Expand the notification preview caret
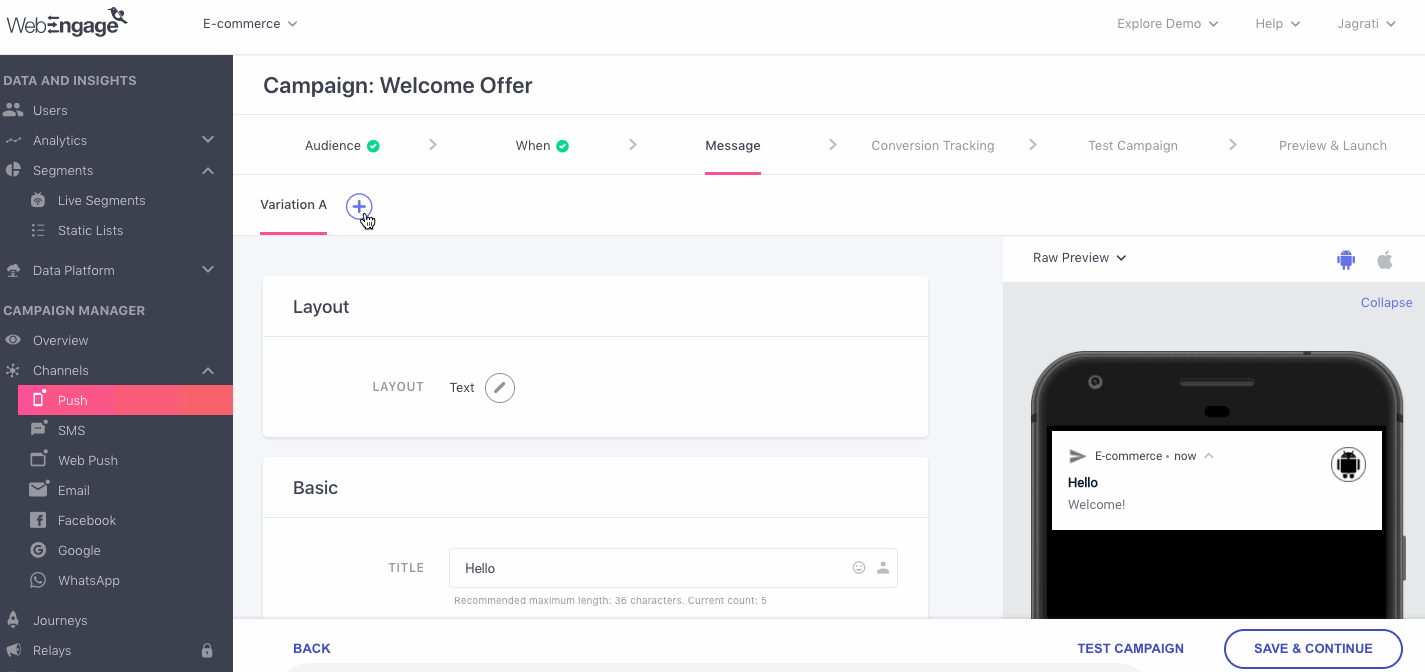 [1209, 456]
